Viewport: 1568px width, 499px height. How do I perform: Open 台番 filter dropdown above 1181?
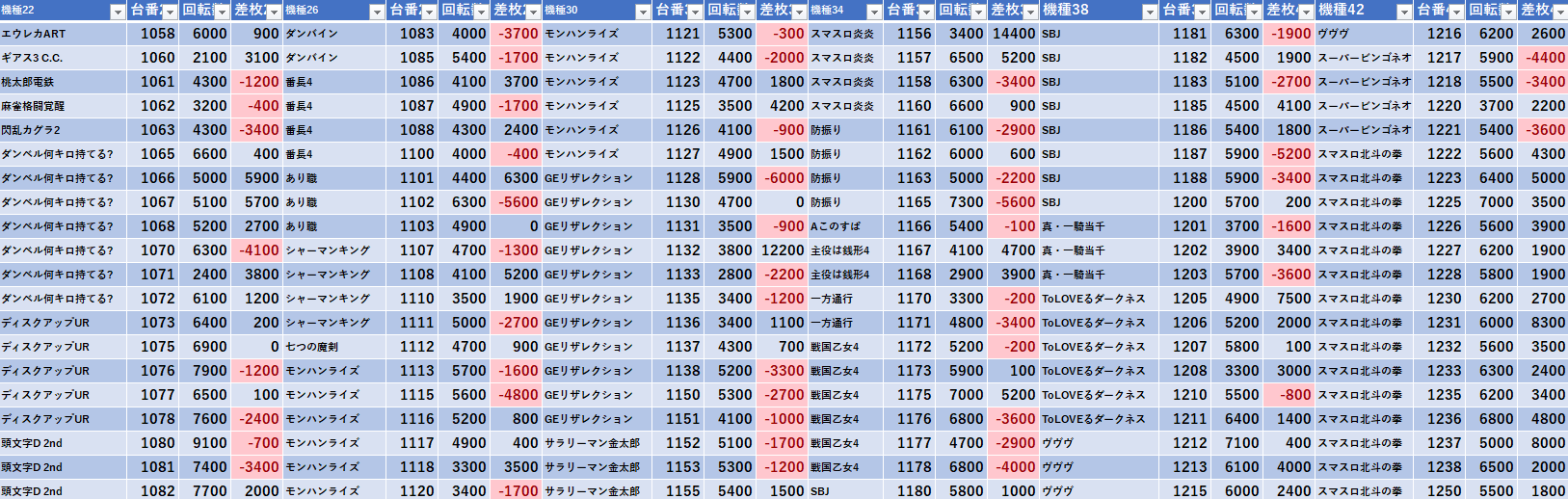(x=1202, y=12)
